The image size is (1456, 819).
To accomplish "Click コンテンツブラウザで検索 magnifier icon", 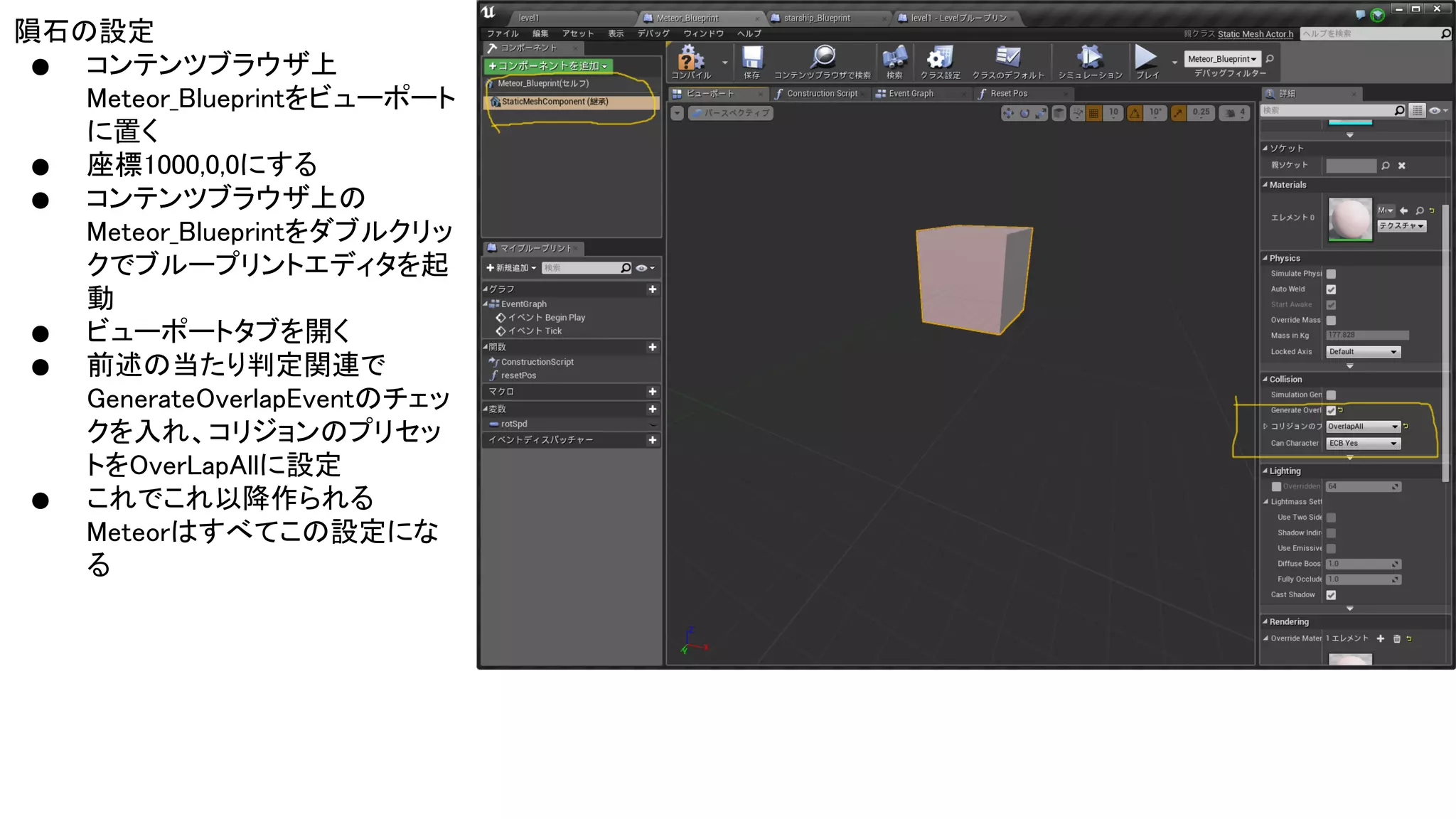I will pyautogui.click(x=823, y=57).
